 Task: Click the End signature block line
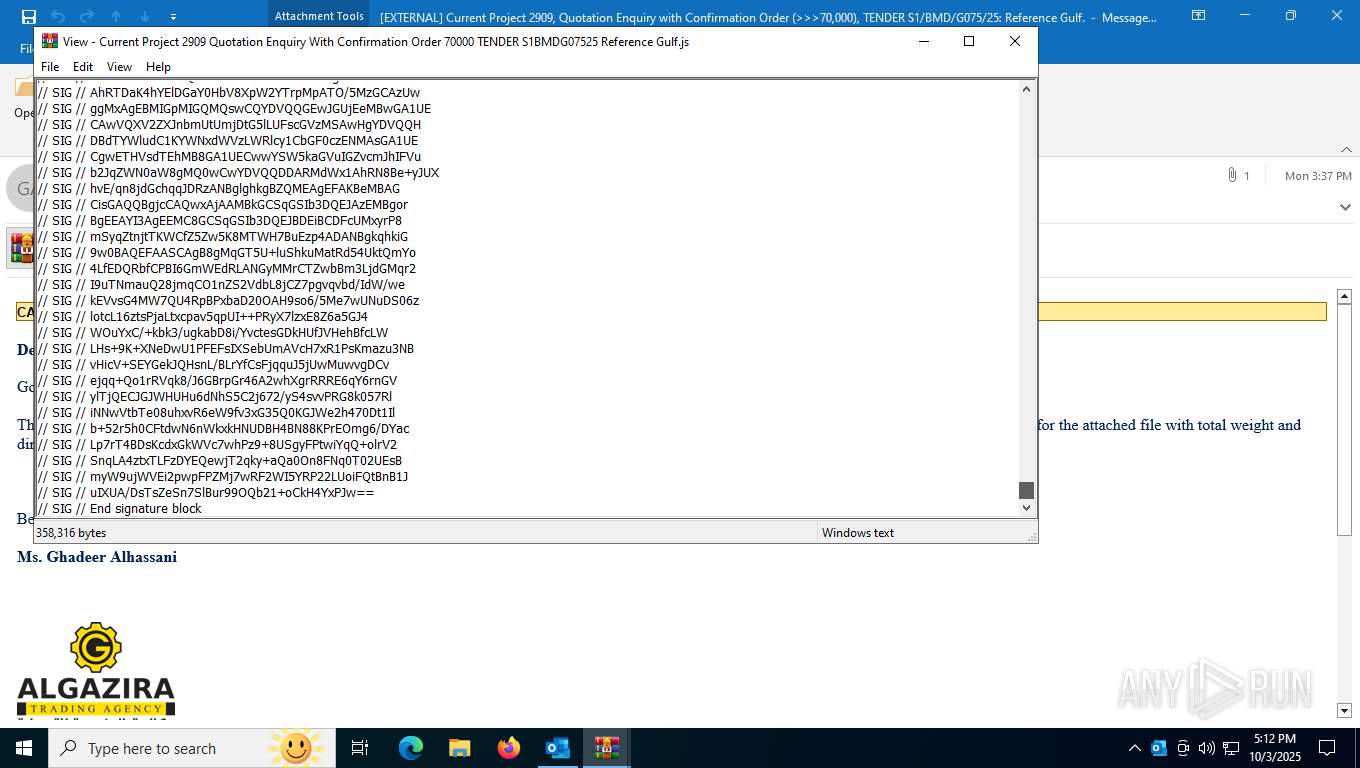pos(120,509)
